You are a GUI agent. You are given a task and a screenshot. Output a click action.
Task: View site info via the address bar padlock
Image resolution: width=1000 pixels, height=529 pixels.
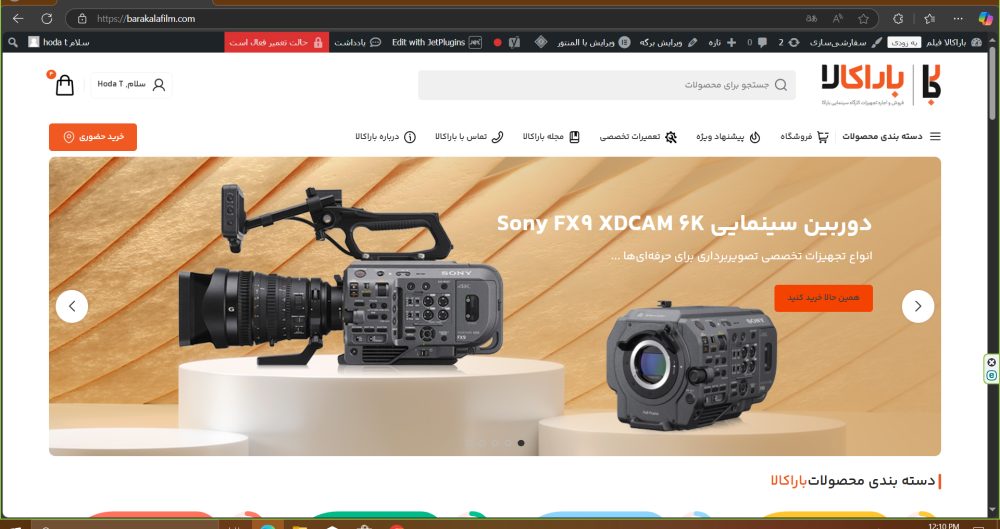[x=82, y=19]
